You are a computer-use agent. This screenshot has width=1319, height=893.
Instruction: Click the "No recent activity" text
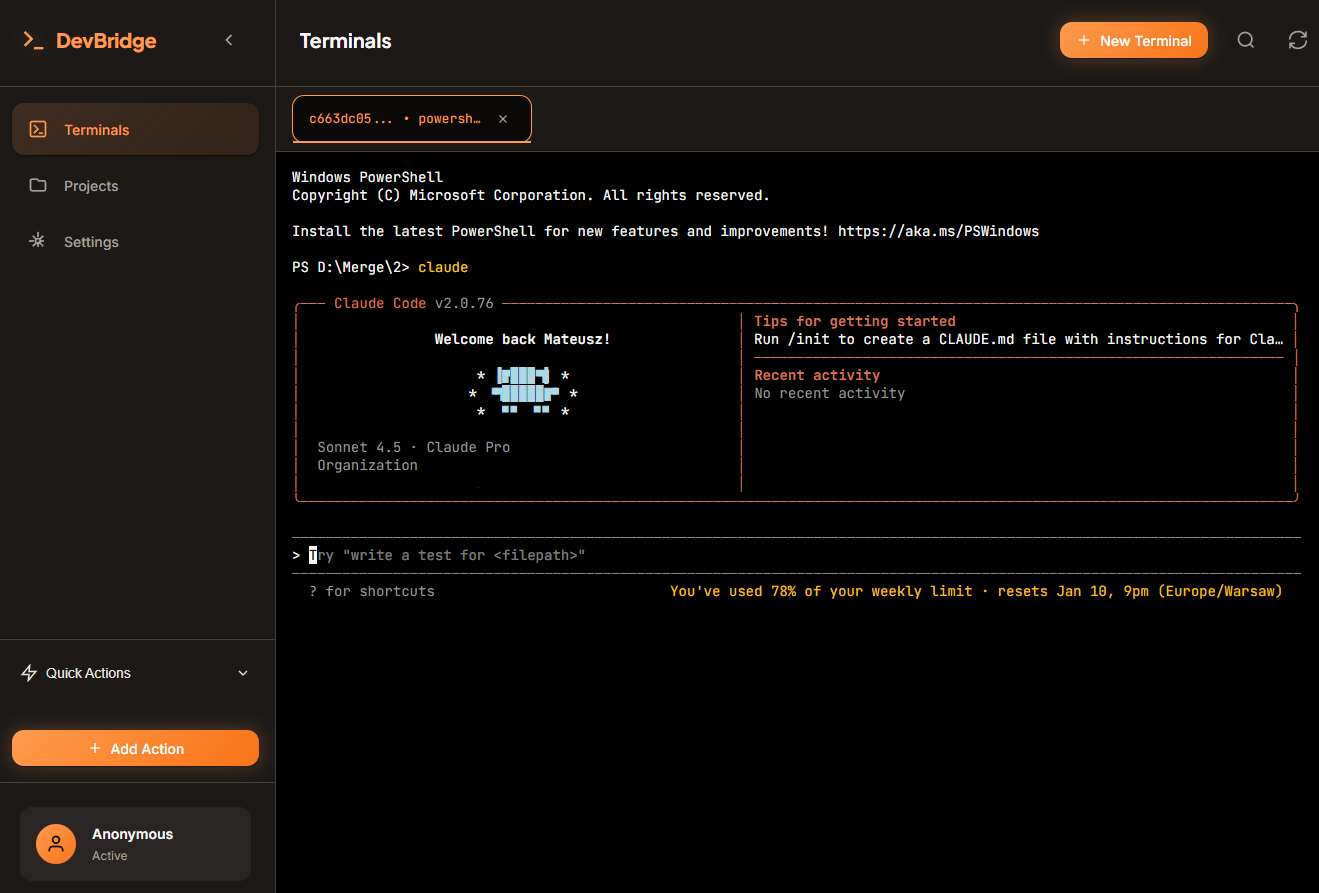point(830,393)
